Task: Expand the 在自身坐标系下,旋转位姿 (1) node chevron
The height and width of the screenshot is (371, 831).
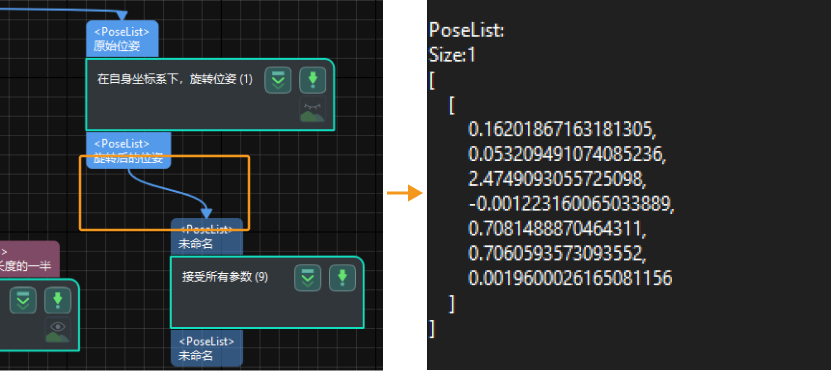Action: (278, 81)
